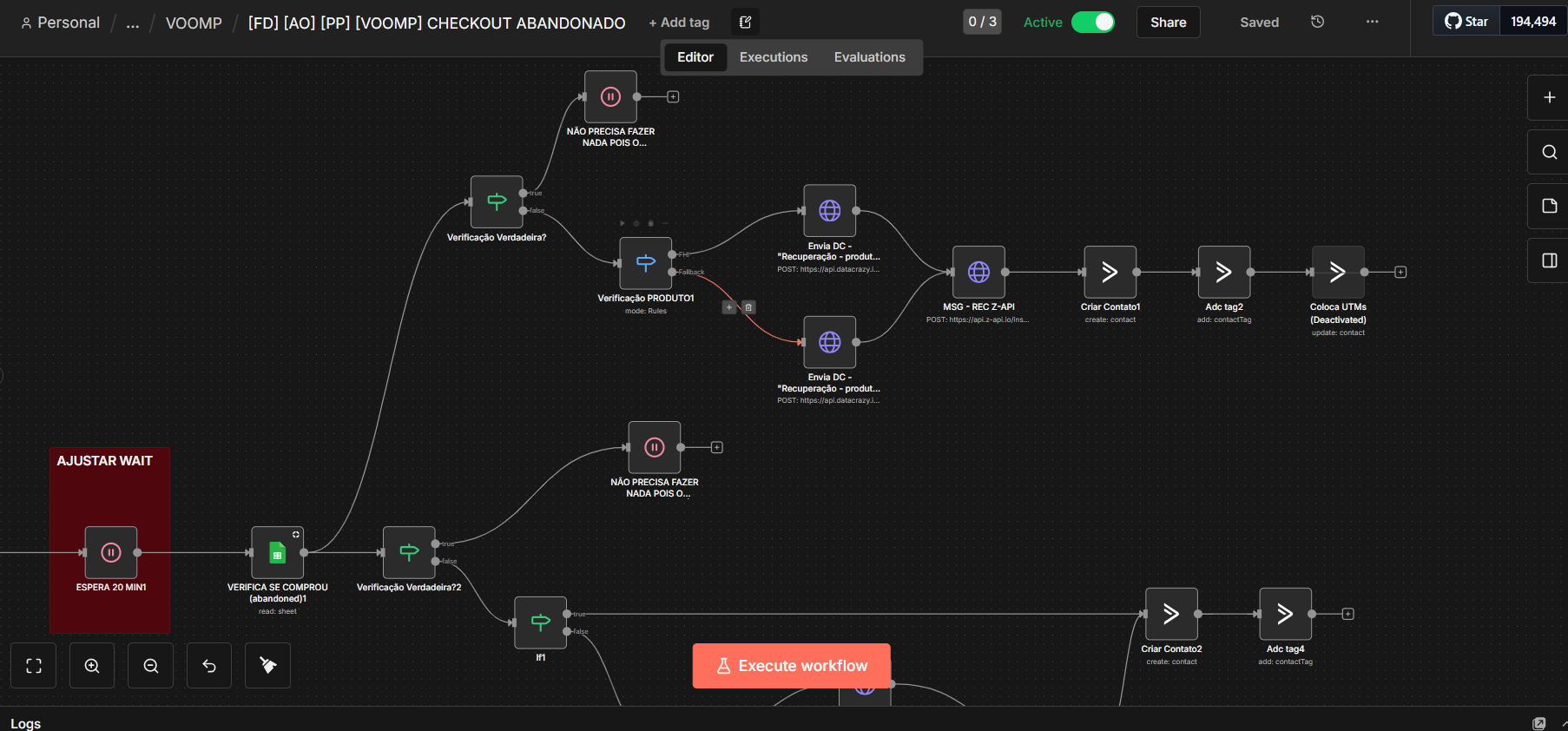Open the Coloca UTMs deactivated node

point(1338,272)
